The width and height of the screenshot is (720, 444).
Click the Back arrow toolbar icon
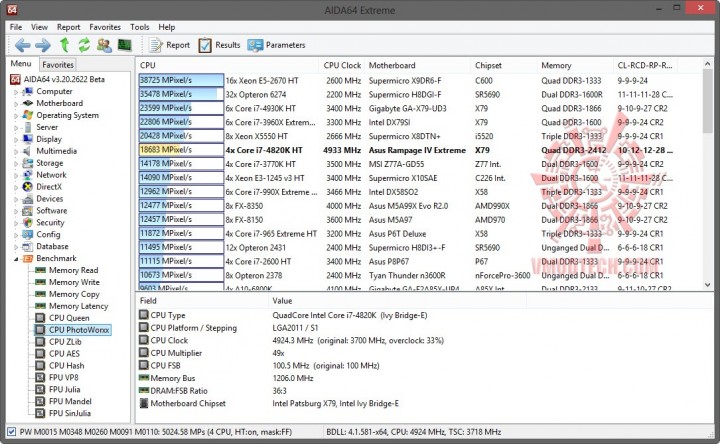pos(22,45)
